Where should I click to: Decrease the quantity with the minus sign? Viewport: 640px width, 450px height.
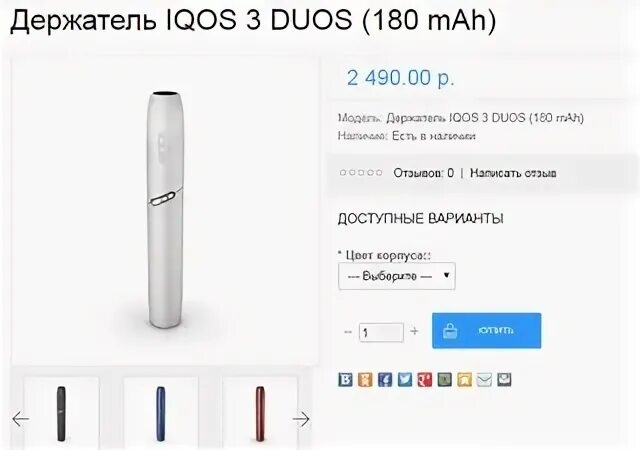348,332
